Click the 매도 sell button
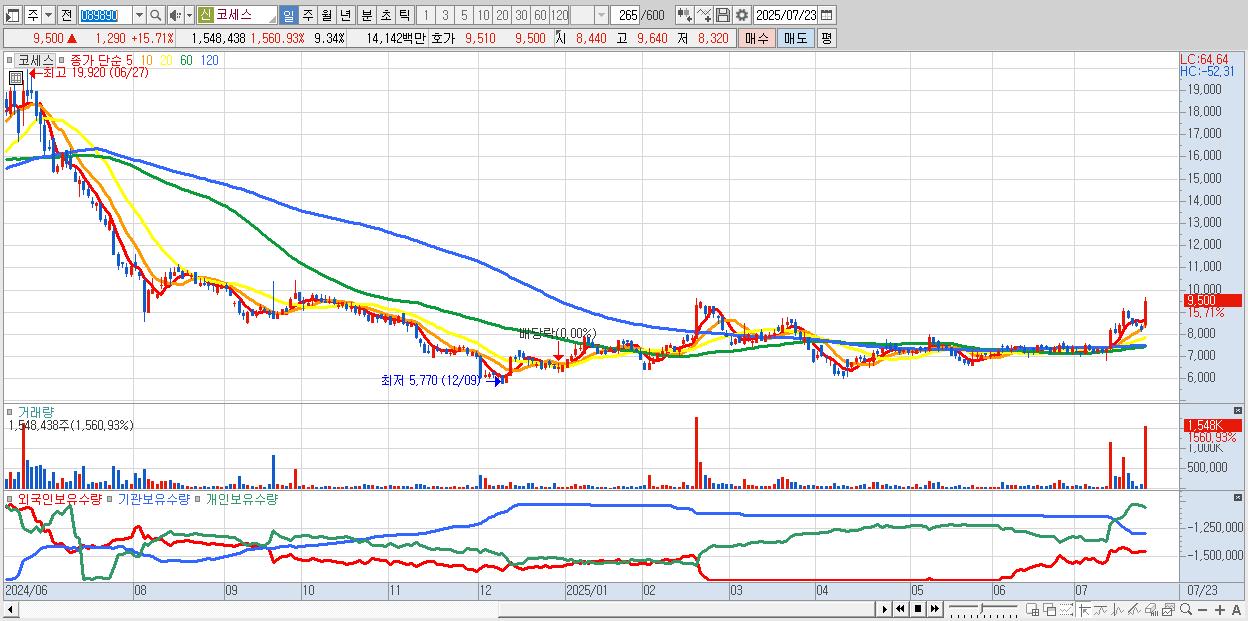This screenshot has height=621, width=1248. pos(795,38)
